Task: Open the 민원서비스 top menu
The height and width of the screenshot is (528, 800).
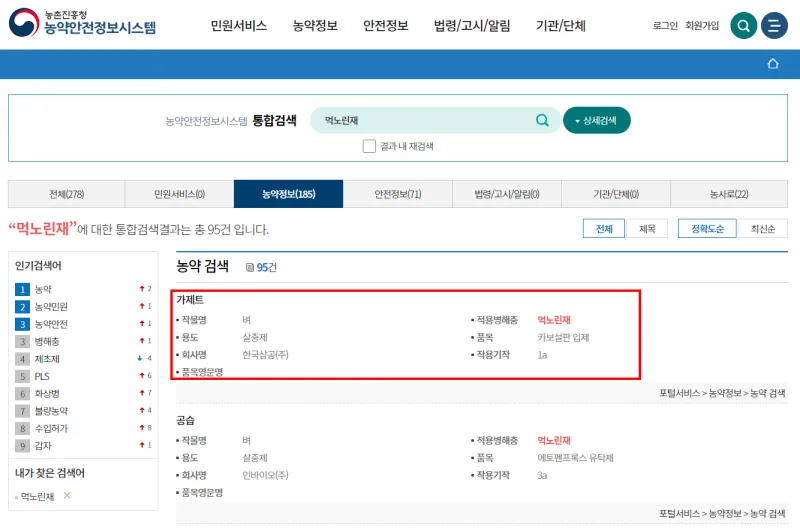Action: pos(239,26)
